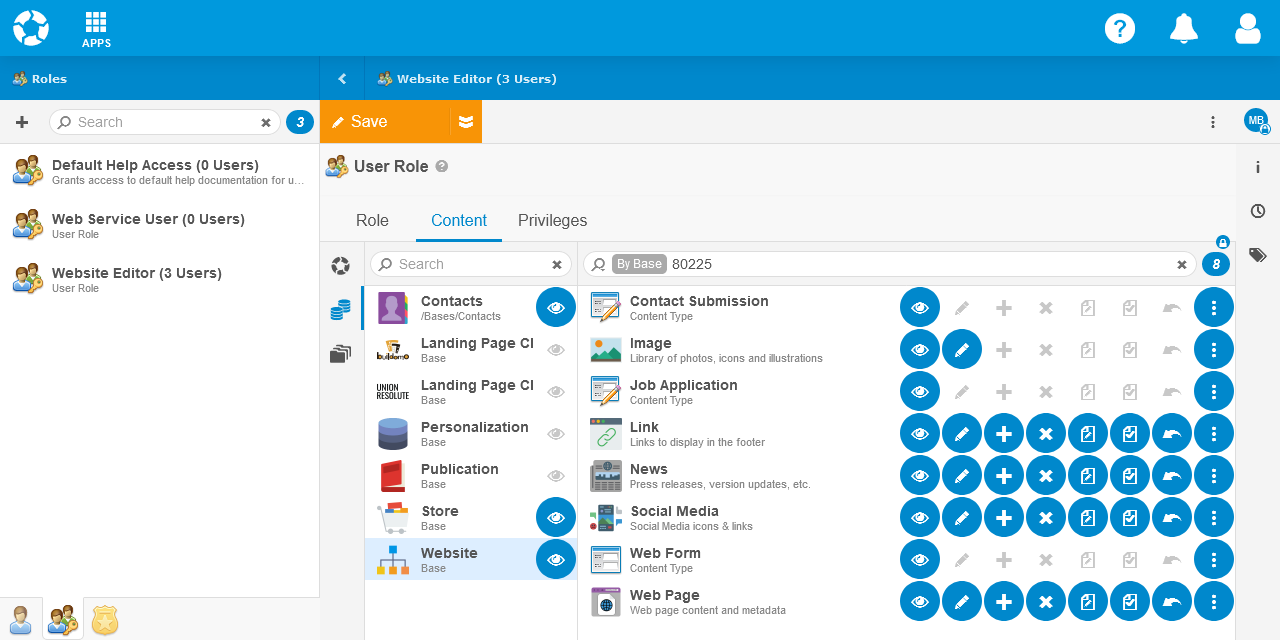The width and height of the screenshot is (1280, 640).
Task: Clear the By Base 80225 filter
Action: click(1182, 265)
